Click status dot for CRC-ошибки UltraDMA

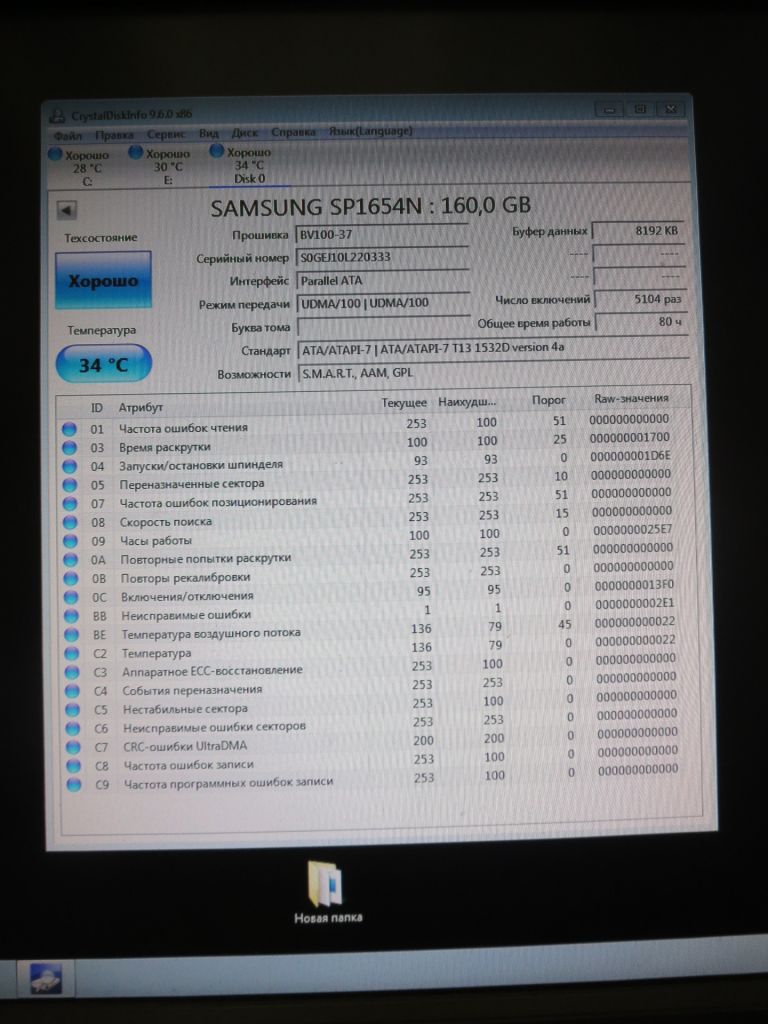click(73, 747)
